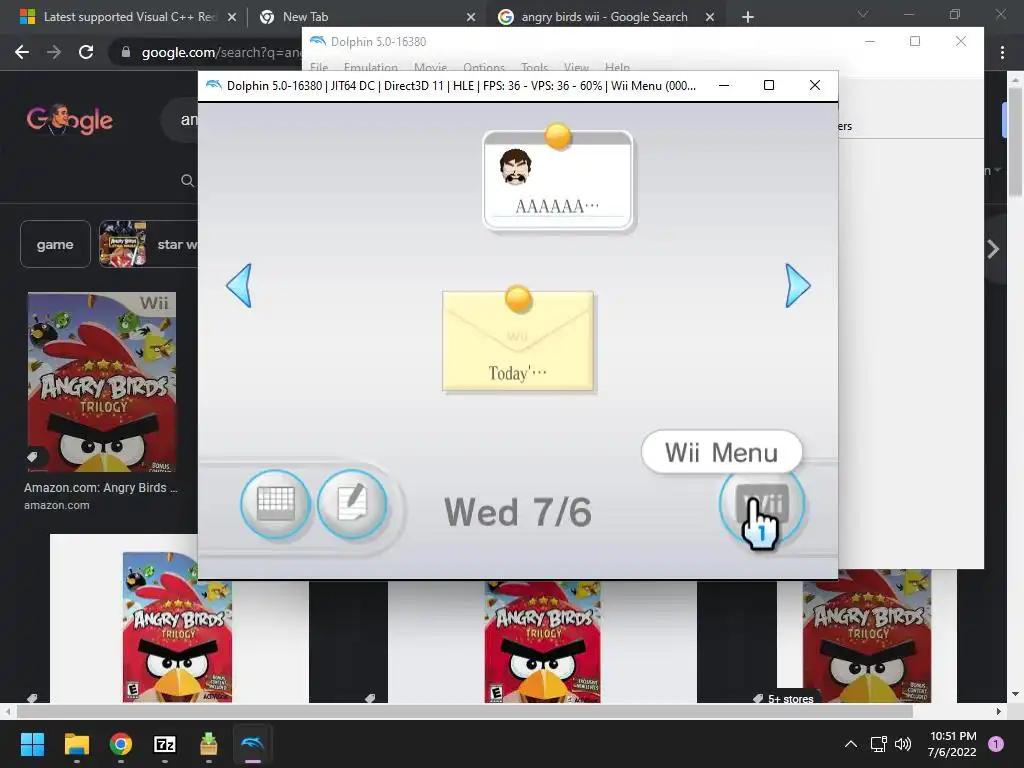The height and width of the screenshot is (768, 1024).
Task: Open clock and date 10:51 PM
Action: point(952,744)
